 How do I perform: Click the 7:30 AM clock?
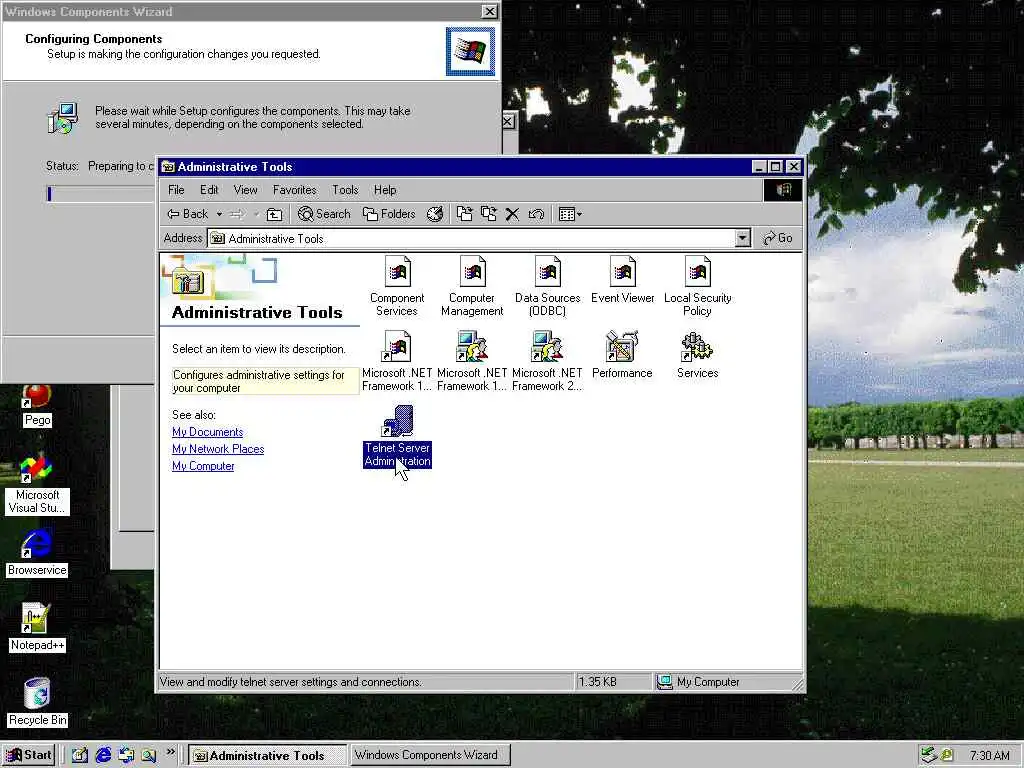click(989, 756)
